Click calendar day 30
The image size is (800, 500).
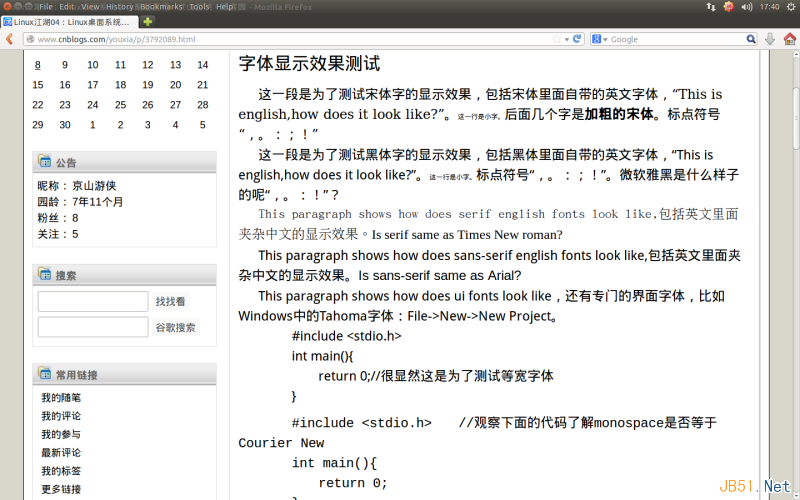coord(65,124)
